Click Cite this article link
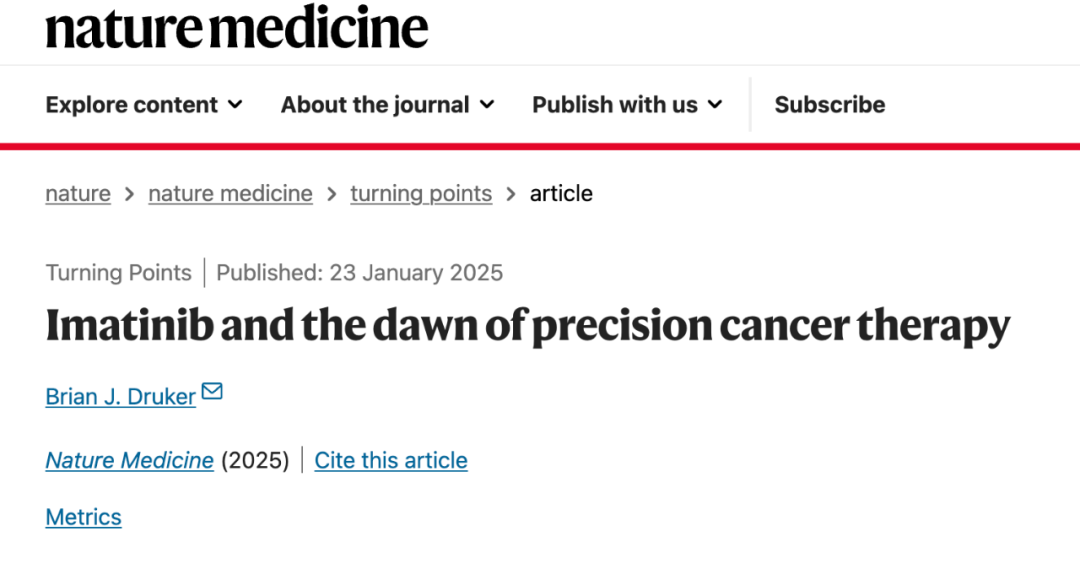1080x575 pixels. (391, 460)
